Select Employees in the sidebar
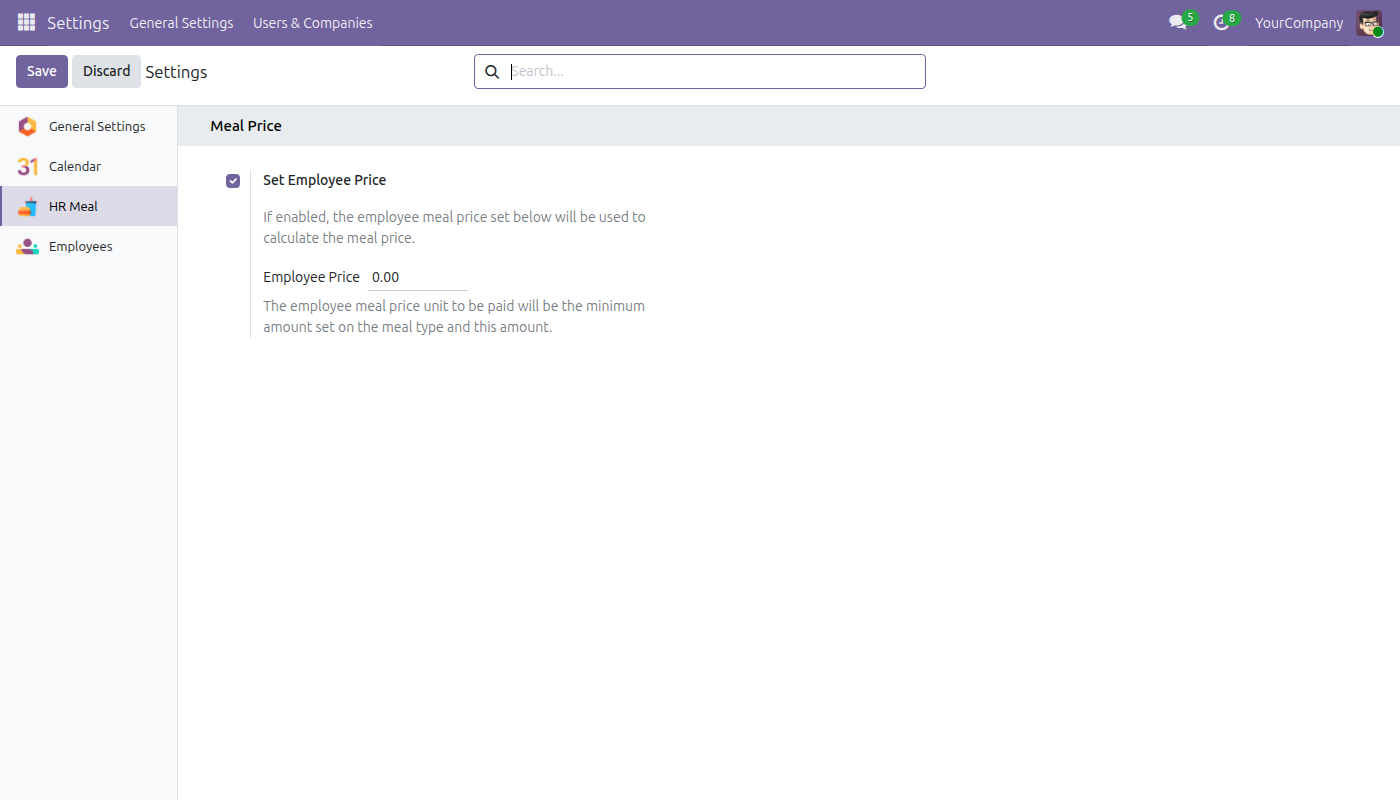The width and height of the screenshot is (1400, 800). pyautogui.click(x=88, y=246)
